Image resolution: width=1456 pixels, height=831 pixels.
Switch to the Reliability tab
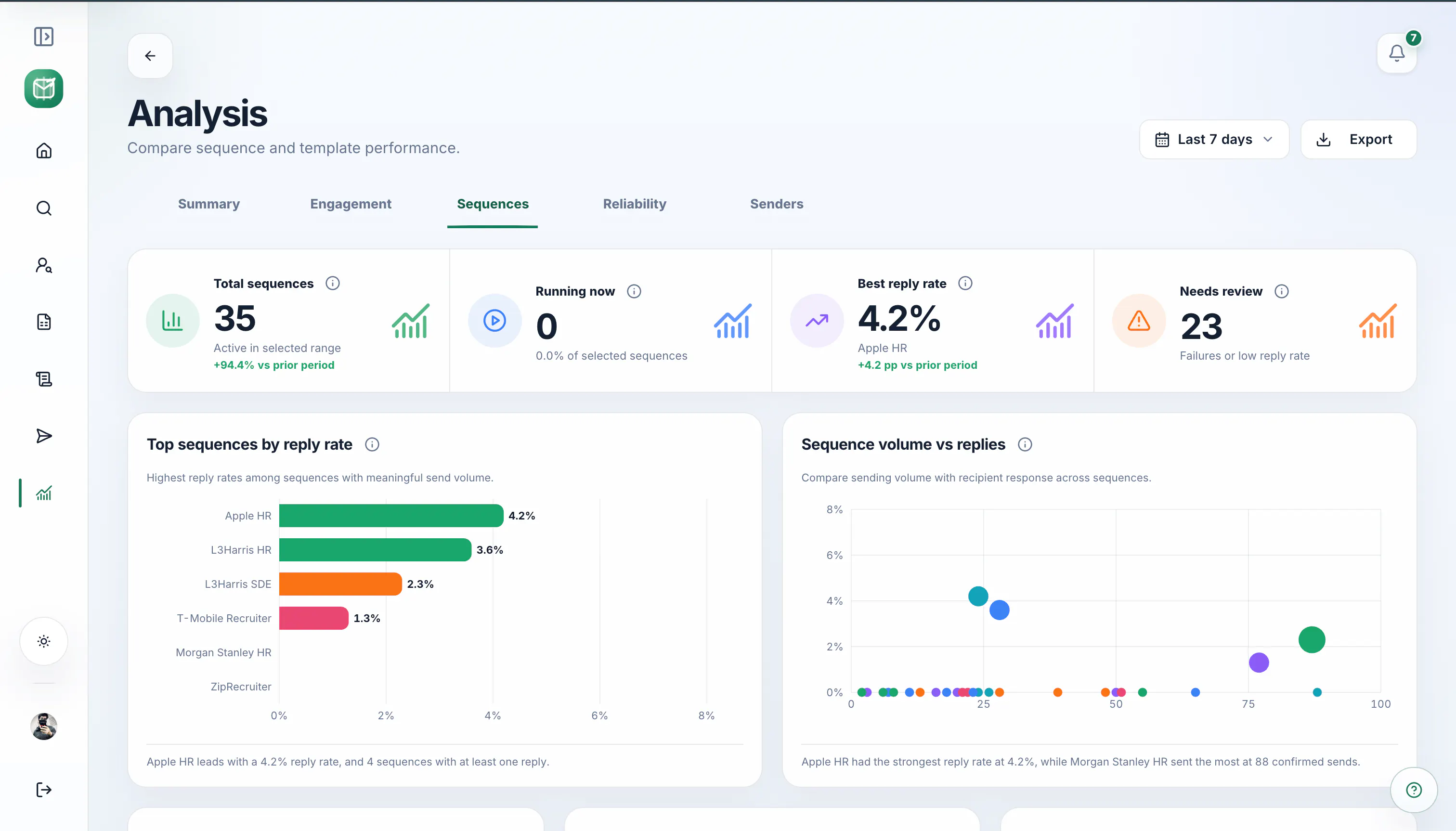click(635, 204)
